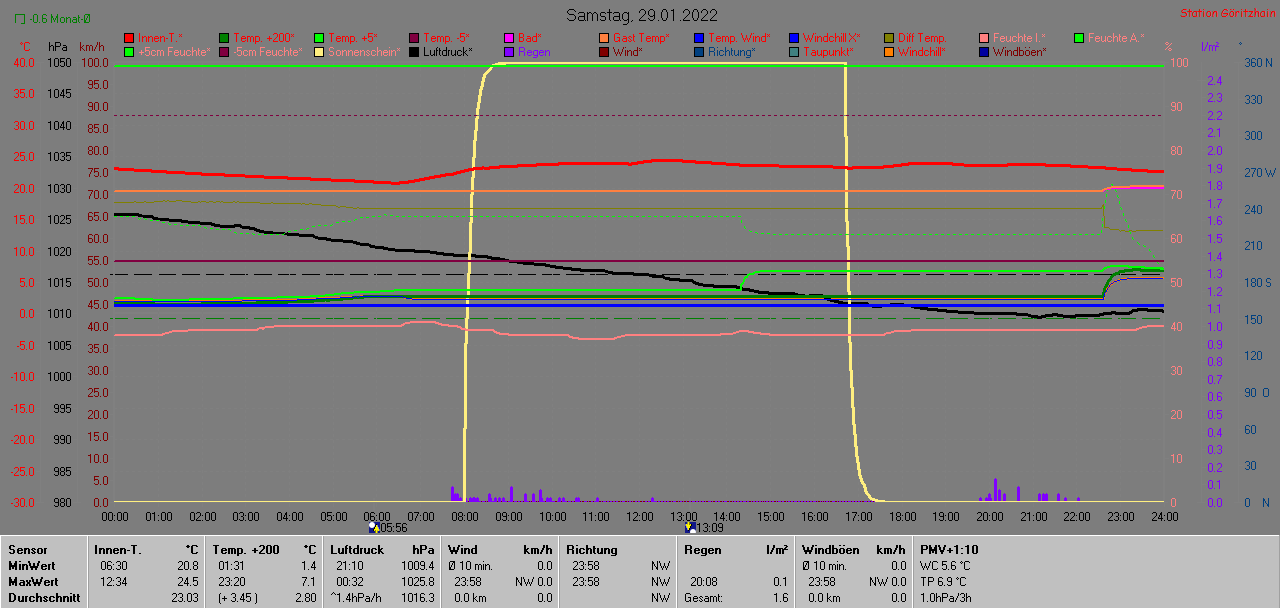Select the dark red Wind legend entry
The height and width of the screenshot is (608, 1280).
[621, 51]
